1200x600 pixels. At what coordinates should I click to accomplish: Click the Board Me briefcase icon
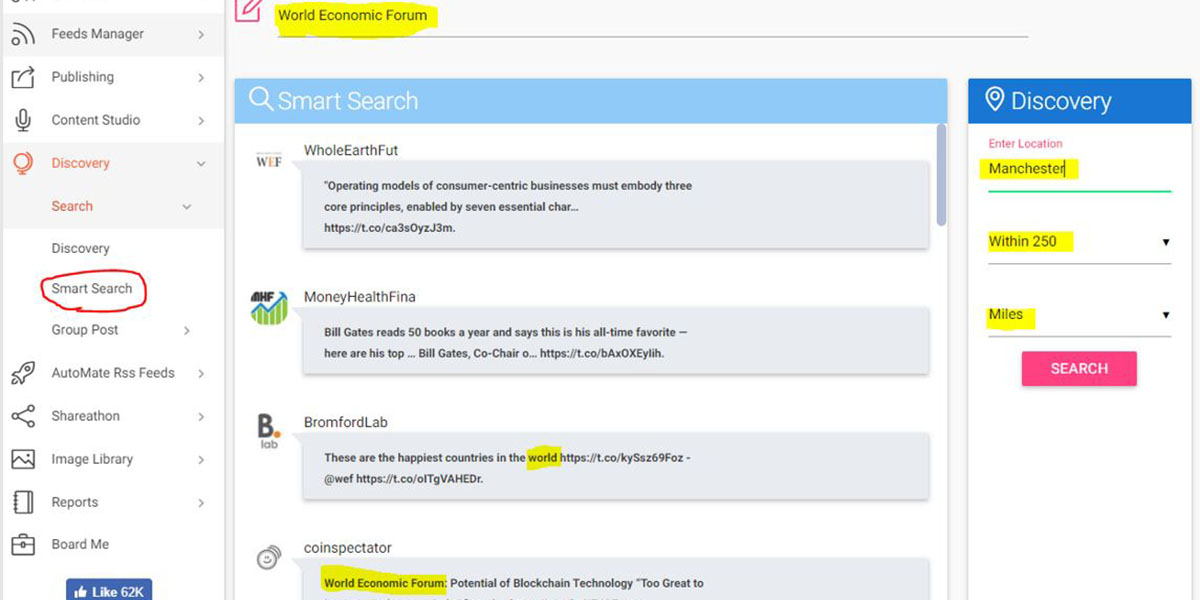[x=22, y=545]
